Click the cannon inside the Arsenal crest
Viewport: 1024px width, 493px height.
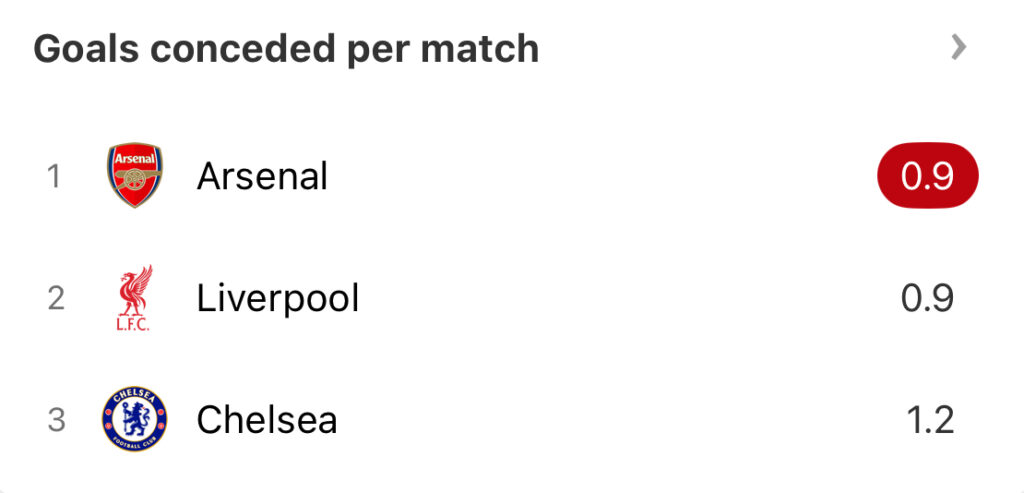pos(135,179)
